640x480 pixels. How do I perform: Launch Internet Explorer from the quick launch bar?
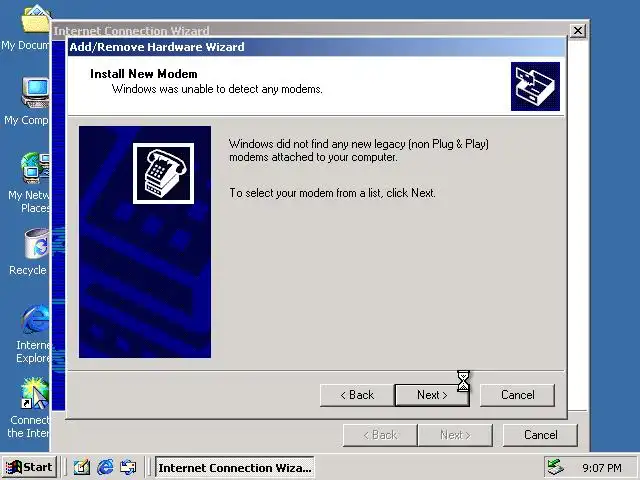pyautogui.click(x=105, y=467)
